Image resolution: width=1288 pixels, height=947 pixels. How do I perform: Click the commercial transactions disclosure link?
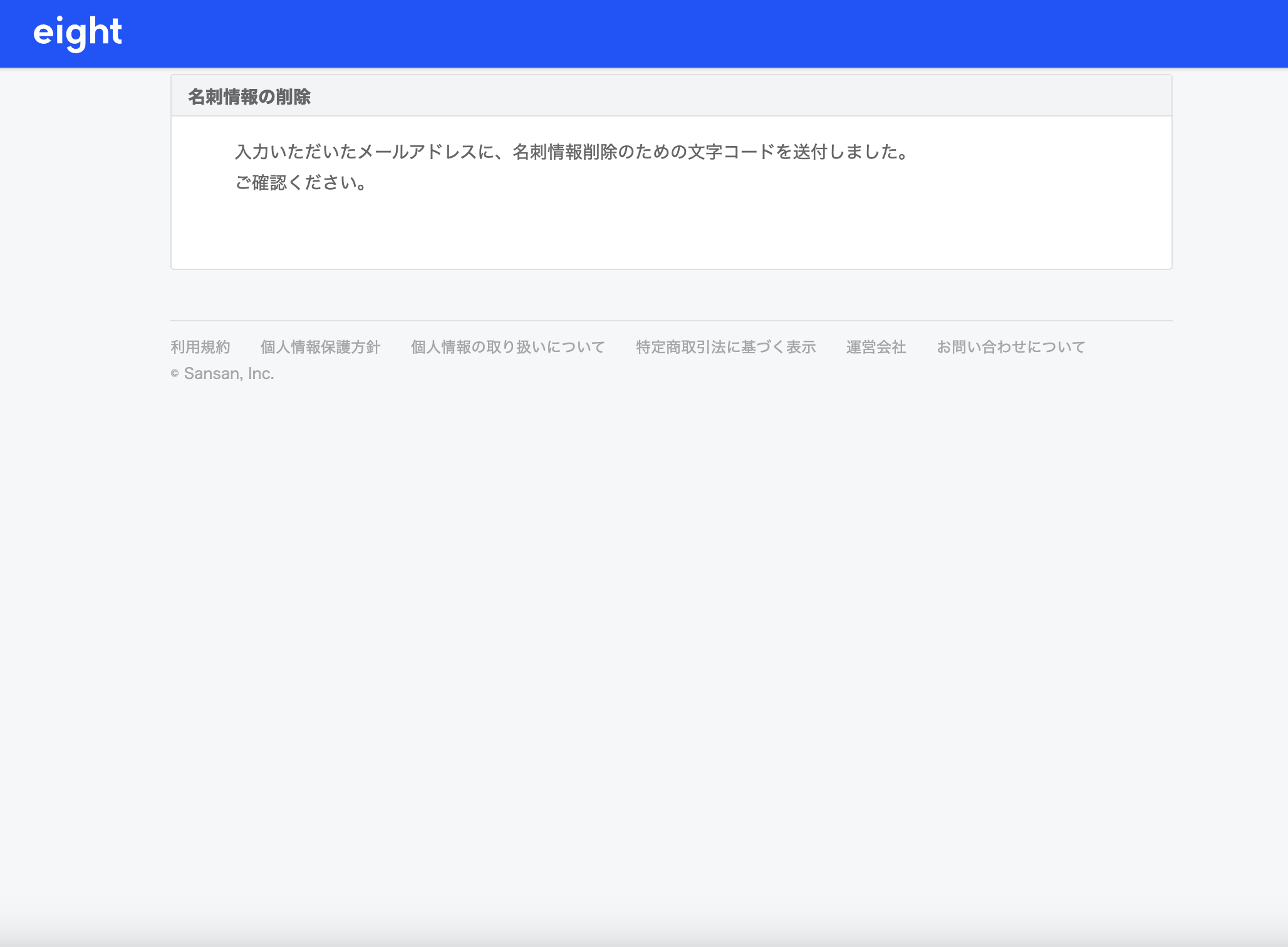(x=725, y=346)
